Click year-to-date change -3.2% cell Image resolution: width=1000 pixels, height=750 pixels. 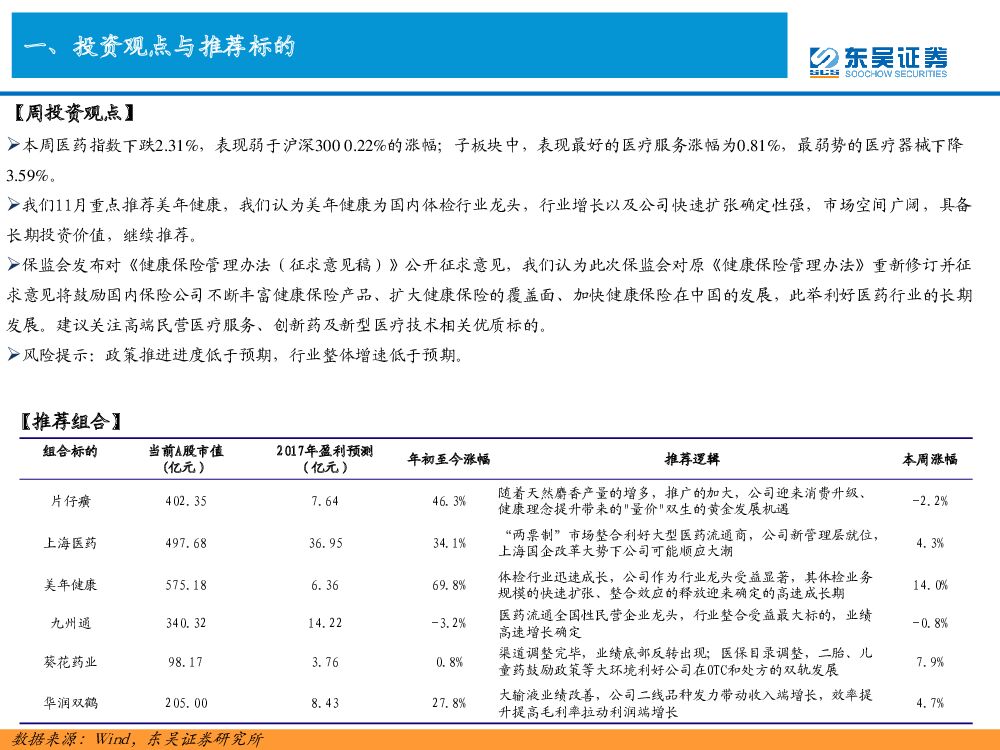pyautogui.click(x=449, y=623)
